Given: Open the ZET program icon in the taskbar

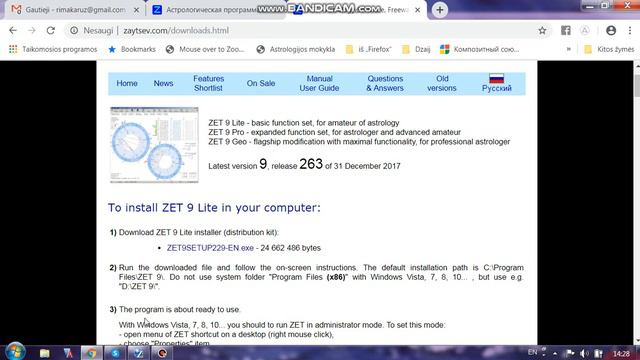Looking at the screenshot, I should pyautogui.click(x=139, y=353).
